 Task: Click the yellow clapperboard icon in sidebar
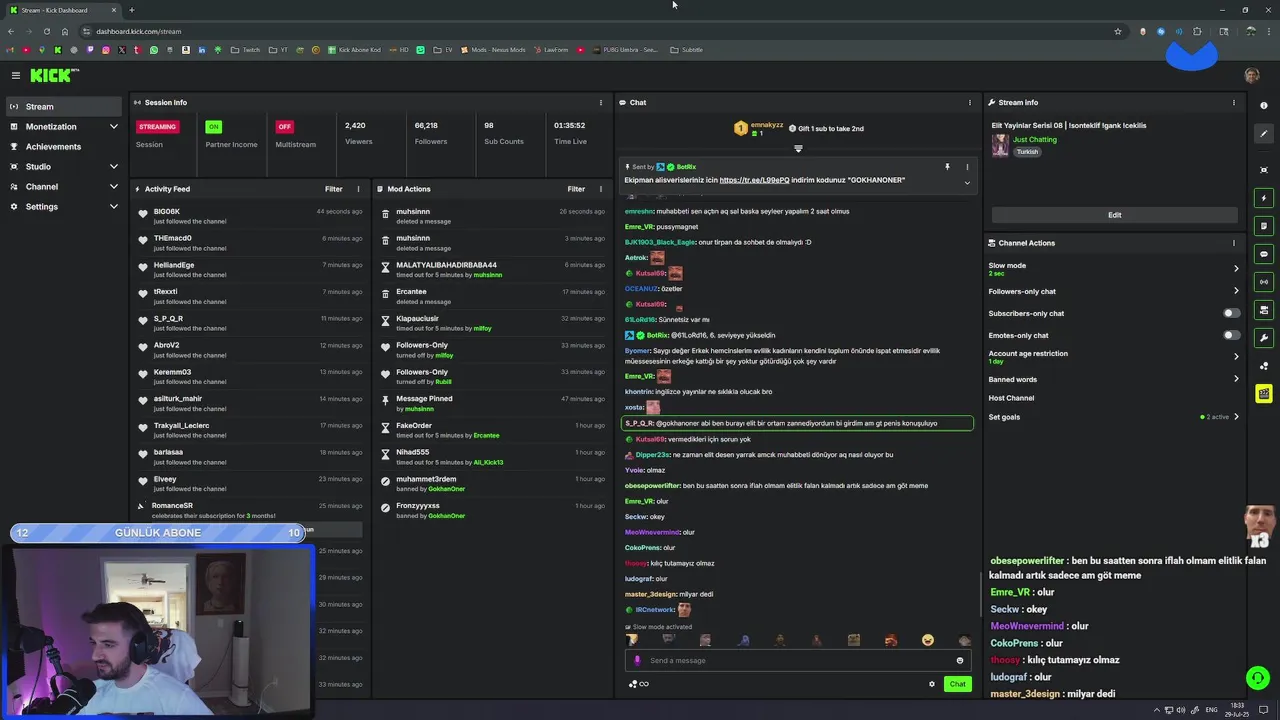pyautogui.click(x=1264, y=394)
